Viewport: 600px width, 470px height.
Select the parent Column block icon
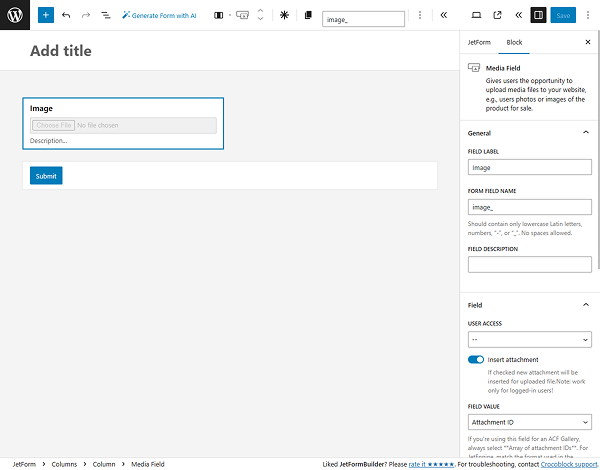pos(218,15)
